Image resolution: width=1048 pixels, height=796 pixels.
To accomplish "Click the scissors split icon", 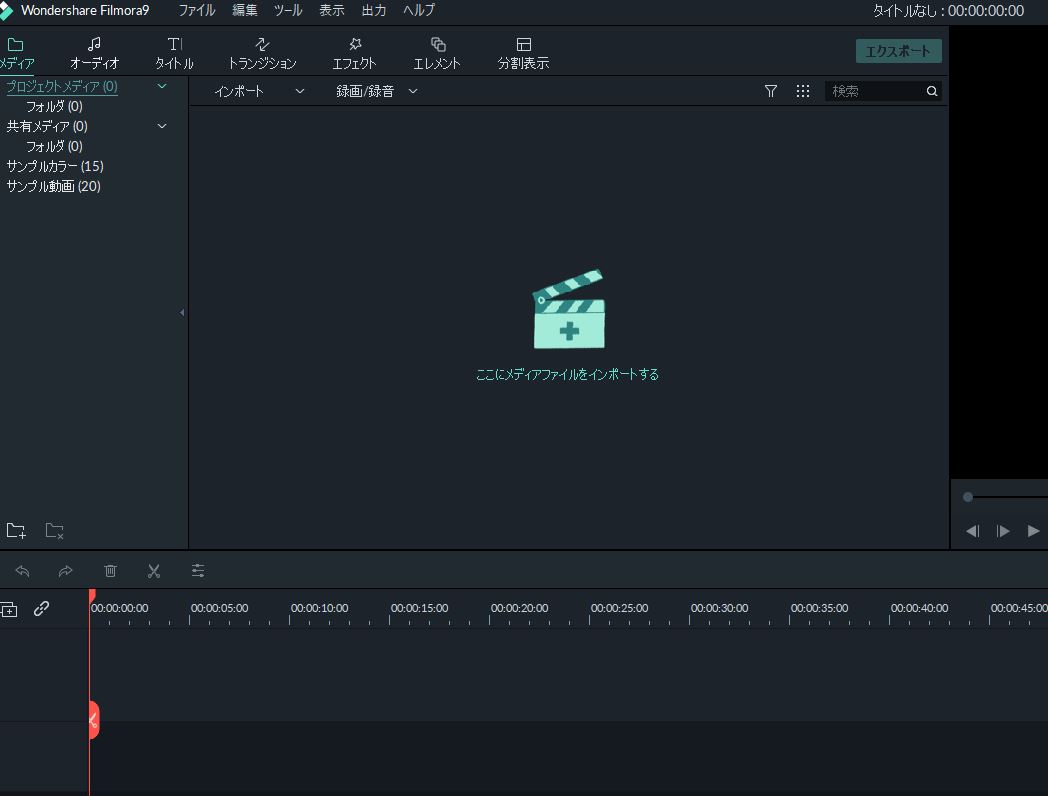I will coord(154,571).
